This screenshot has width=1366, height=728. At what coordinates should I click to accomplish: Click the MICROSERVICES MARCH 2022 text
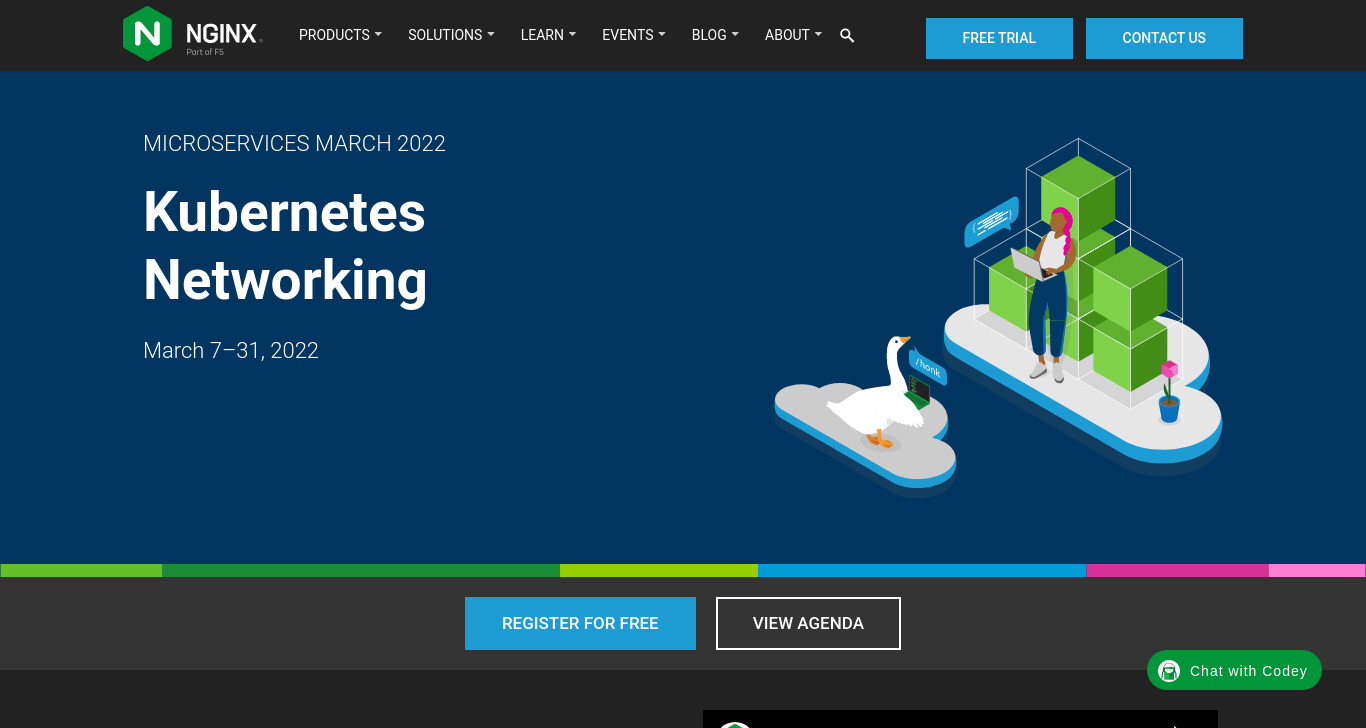point(294,143)
